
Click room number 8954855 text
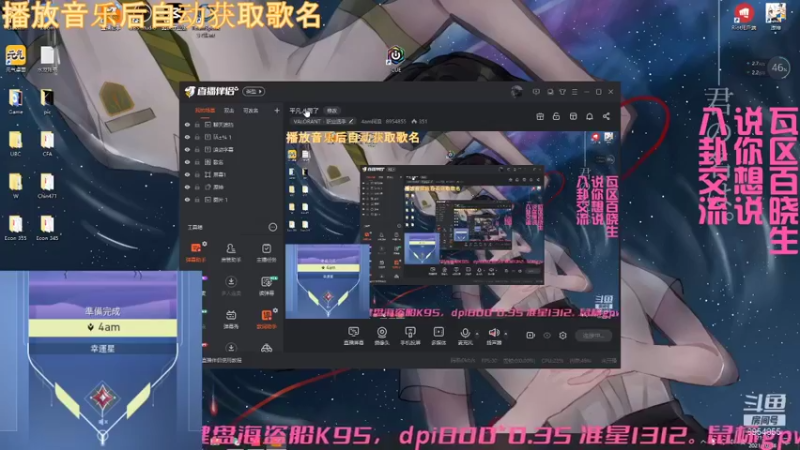coord(396,121)
